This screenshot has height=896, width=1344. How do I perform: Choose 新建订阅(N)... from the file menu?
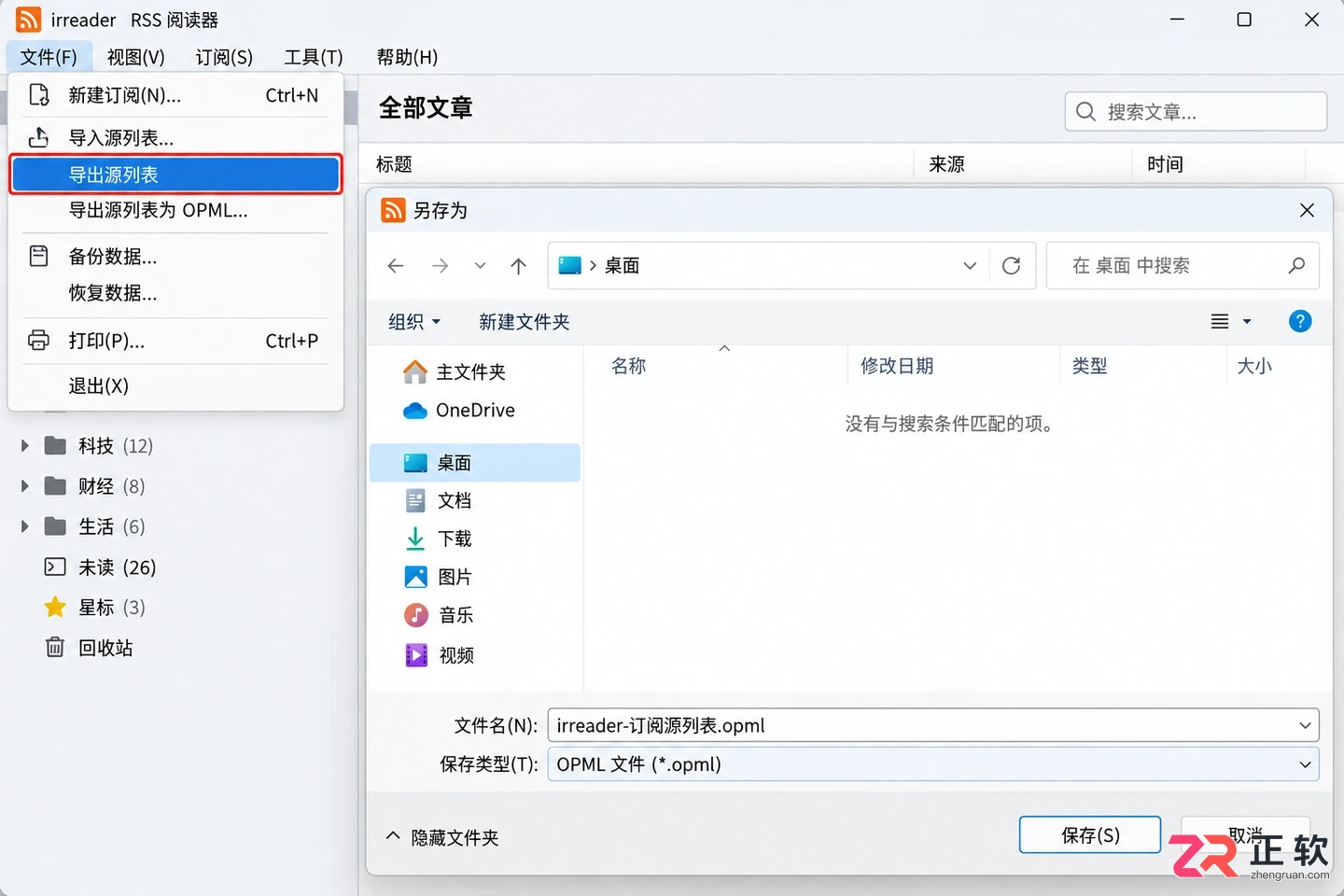[175, 95]
